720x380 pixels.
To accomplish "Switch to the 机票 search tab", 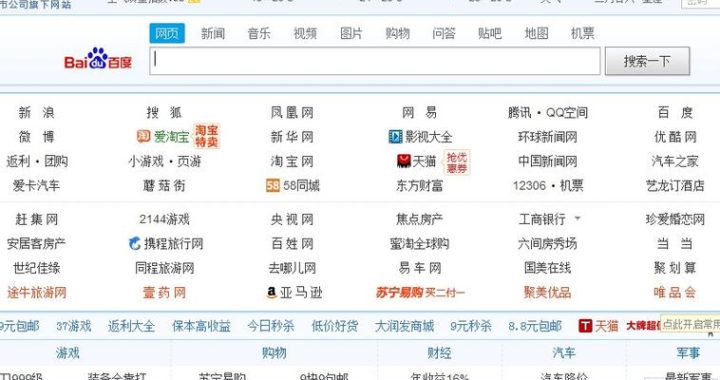I will [583, 34].
